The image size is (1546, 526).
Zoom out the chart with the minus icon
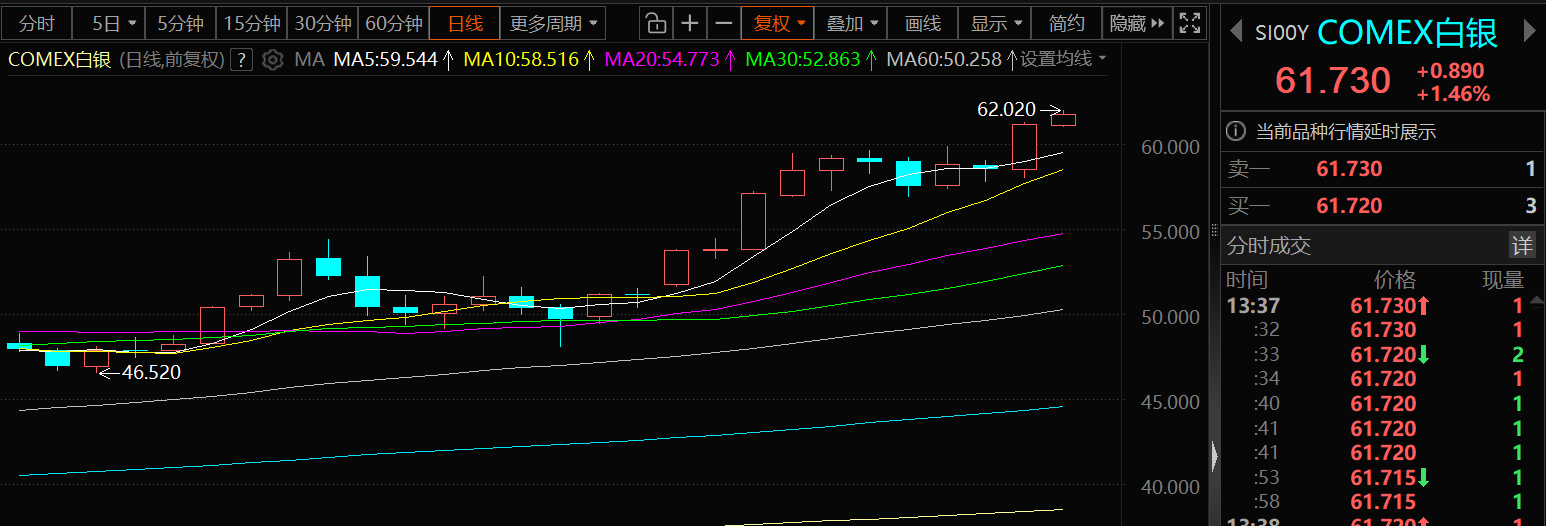point(724,23)
